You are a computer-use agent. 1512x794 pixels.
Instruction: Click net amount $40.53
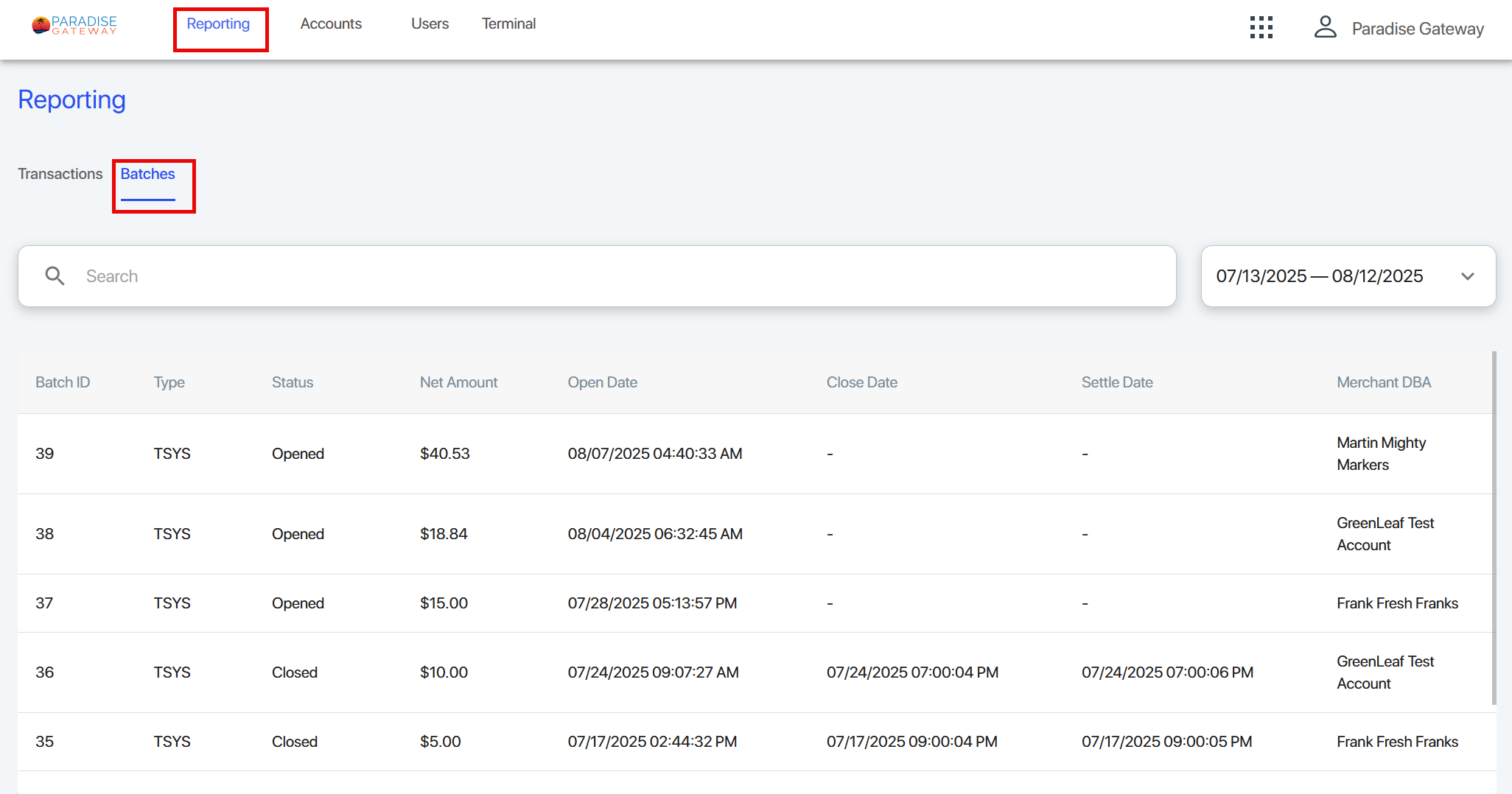[444, 454]
